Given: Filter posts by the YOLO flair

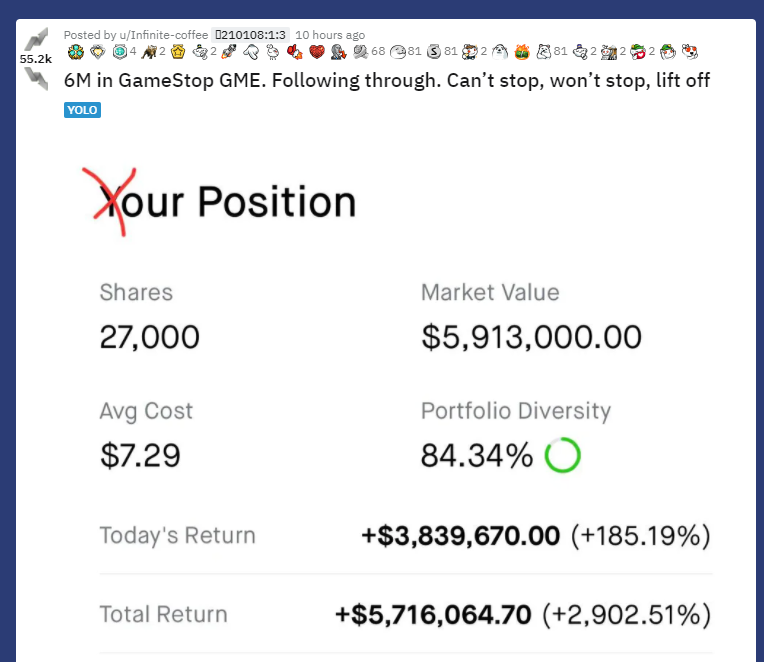Looking at the screenshot, I should tap(82, 110).
